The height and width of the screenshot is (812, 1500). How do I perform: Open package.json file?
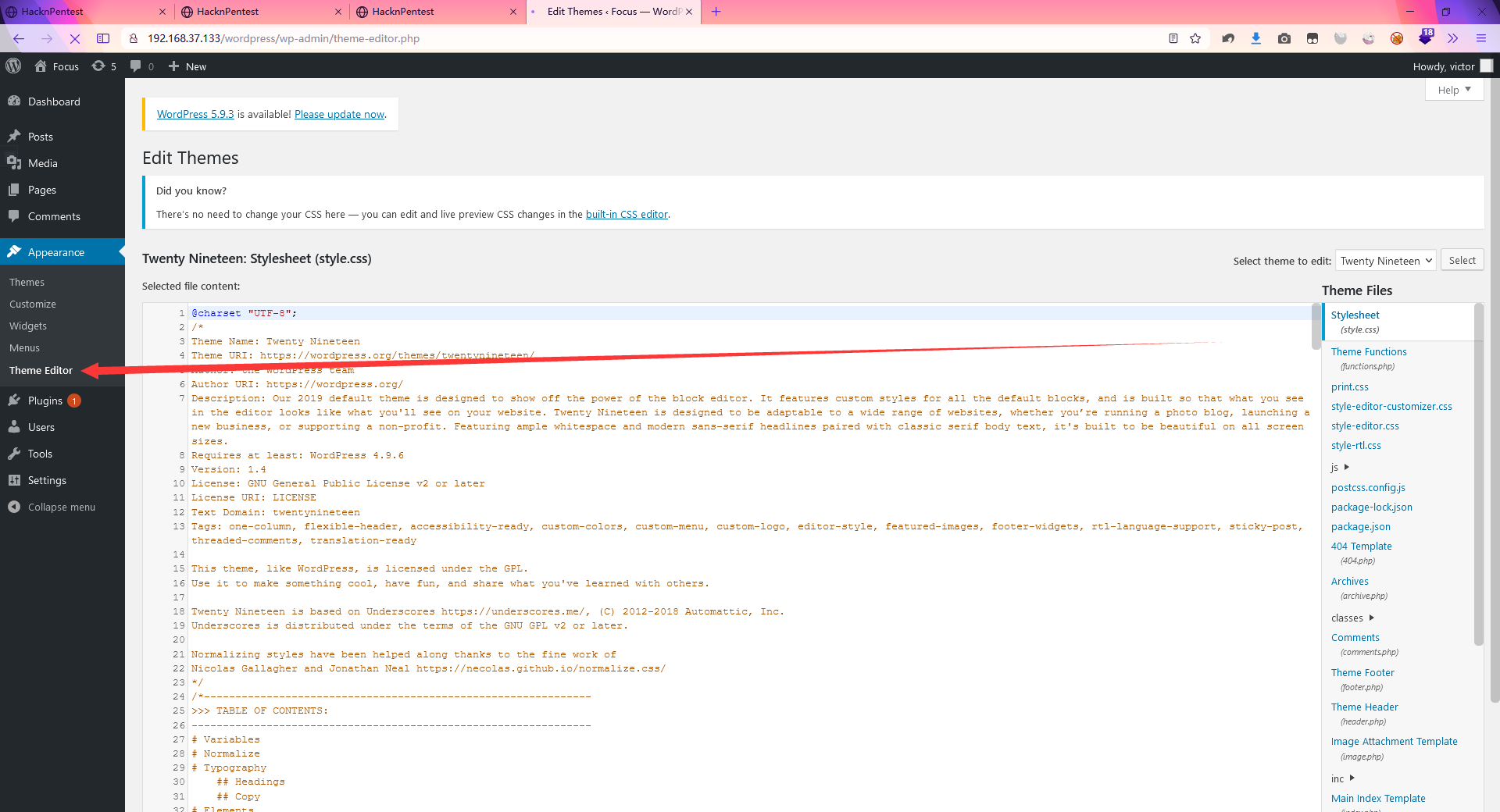(1360, 526)
